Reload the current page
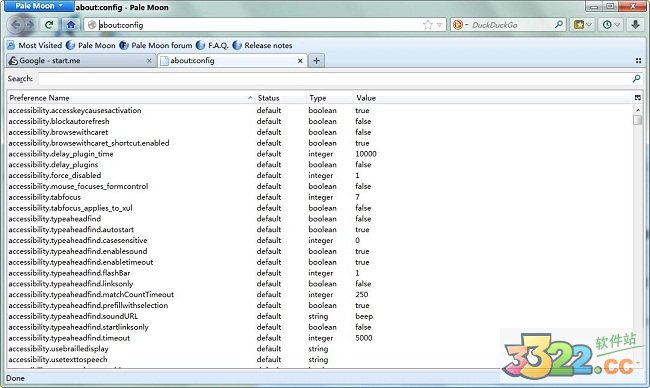 [49, 25]
